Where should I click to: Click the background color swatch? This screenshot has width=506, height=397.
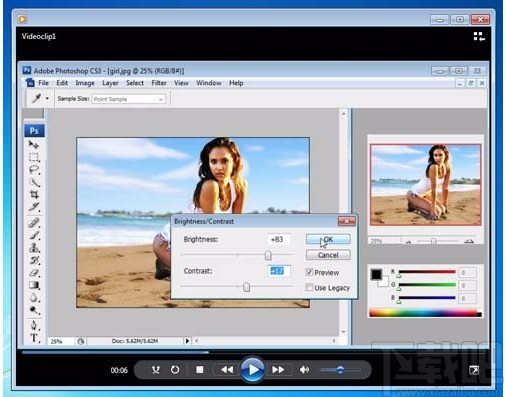[384, 283]
